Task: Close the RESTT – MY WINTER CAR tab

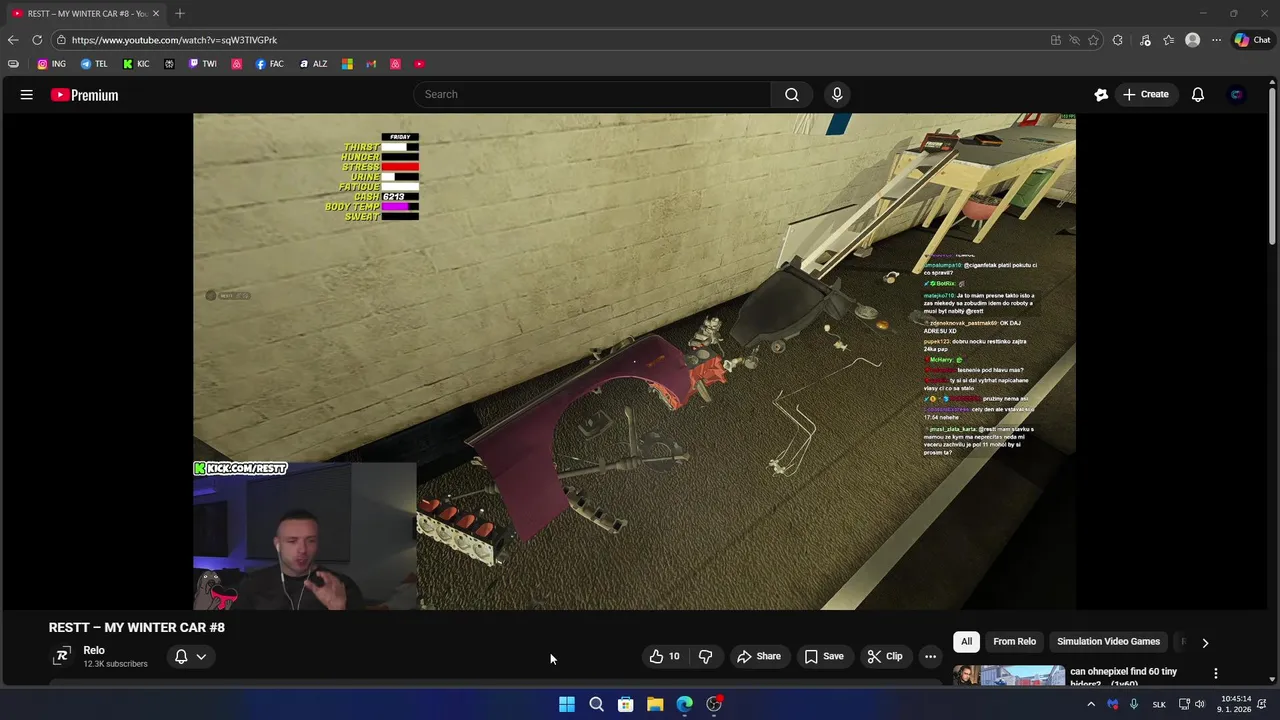Action: [156, 13]
